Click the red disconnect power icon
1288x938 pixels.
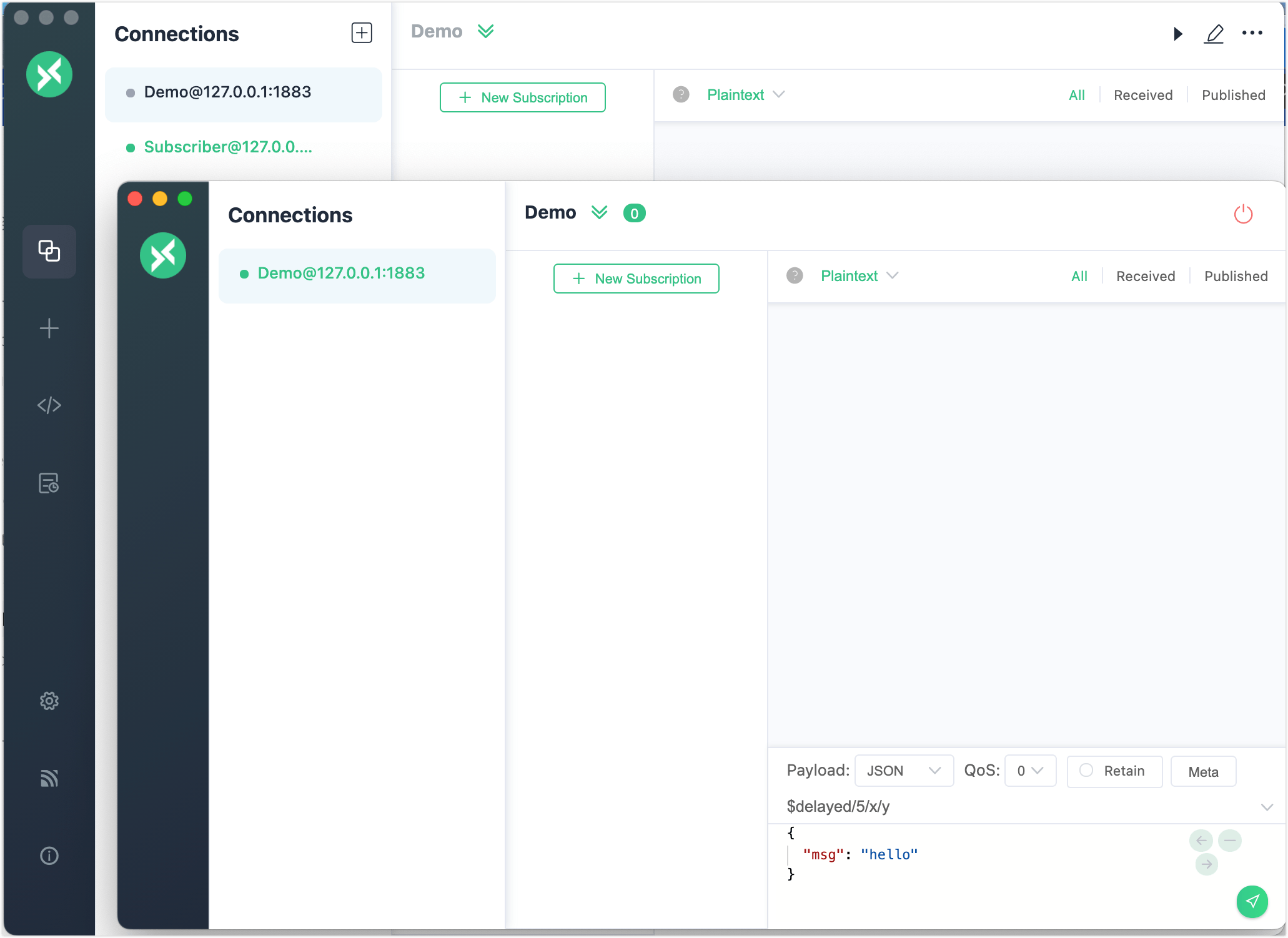pyautogui.click(x=1243, y=214)
